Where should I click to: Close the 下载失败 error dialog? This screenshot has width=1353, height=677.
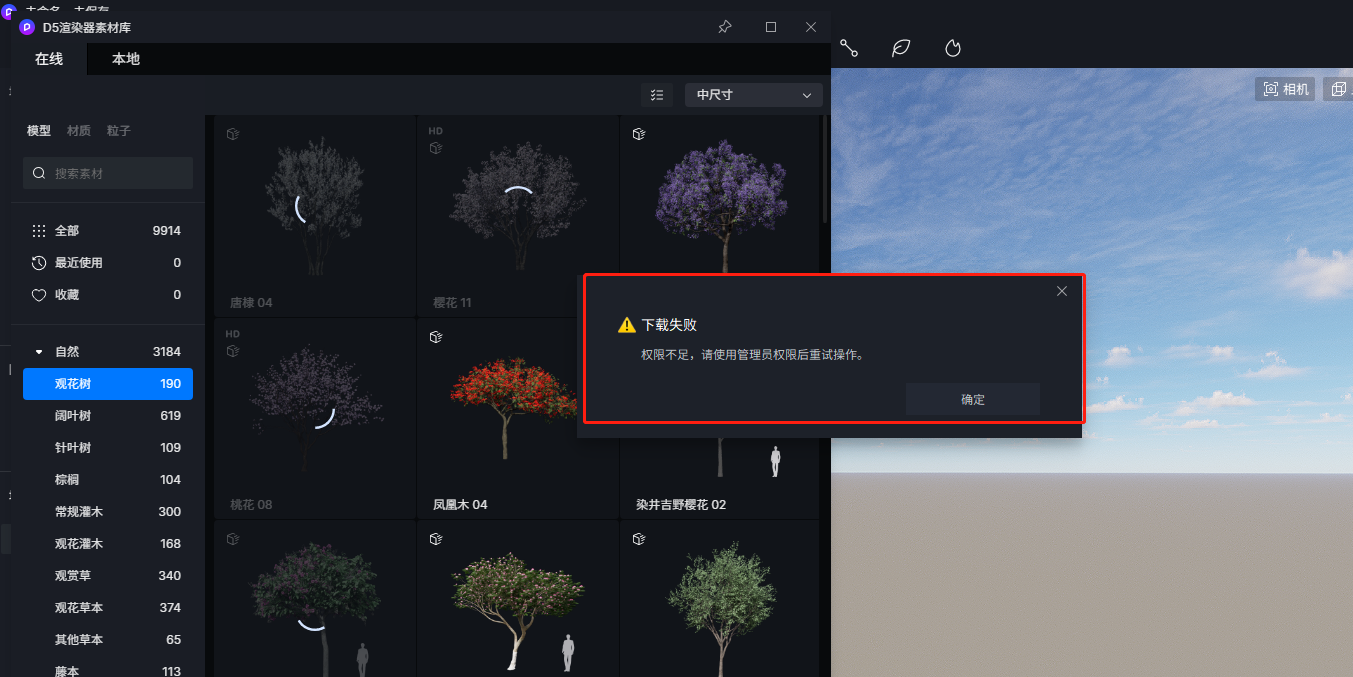tap(1062, 291)
